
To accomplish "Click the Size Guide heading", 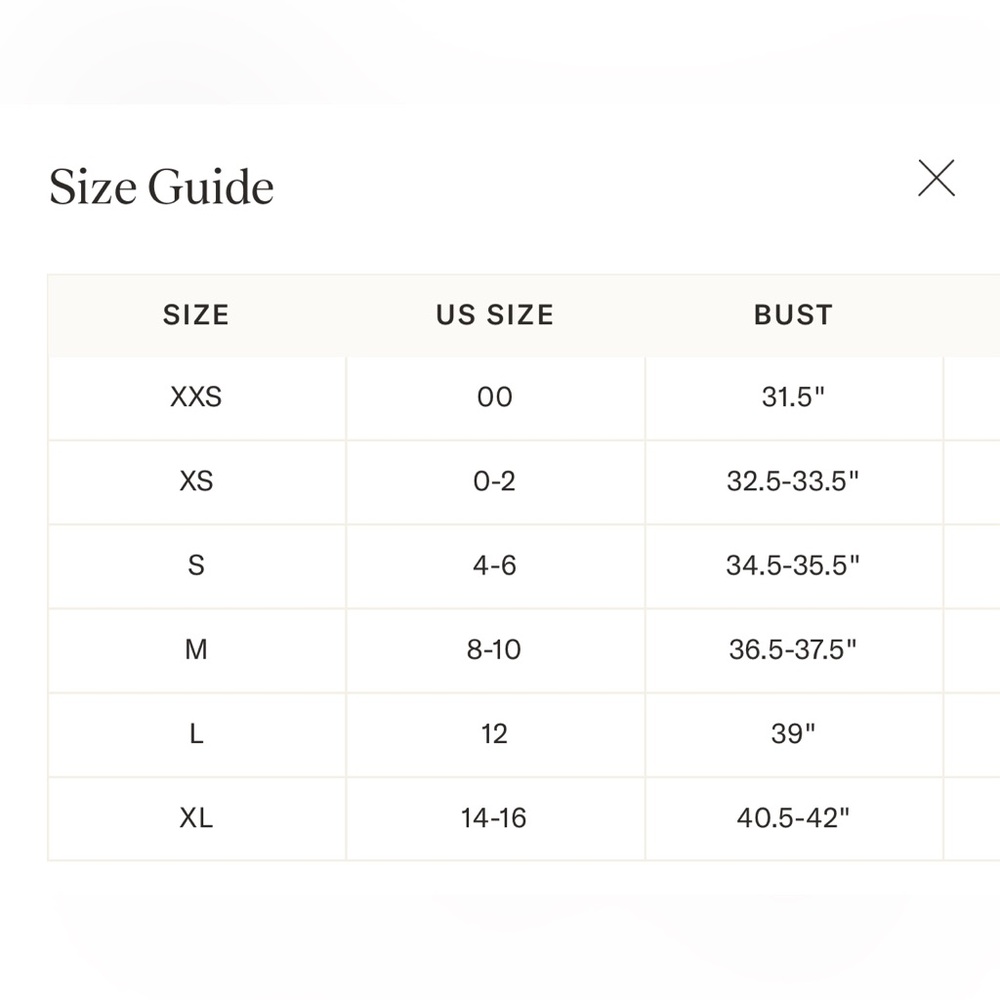I will [x=161, y=187].
